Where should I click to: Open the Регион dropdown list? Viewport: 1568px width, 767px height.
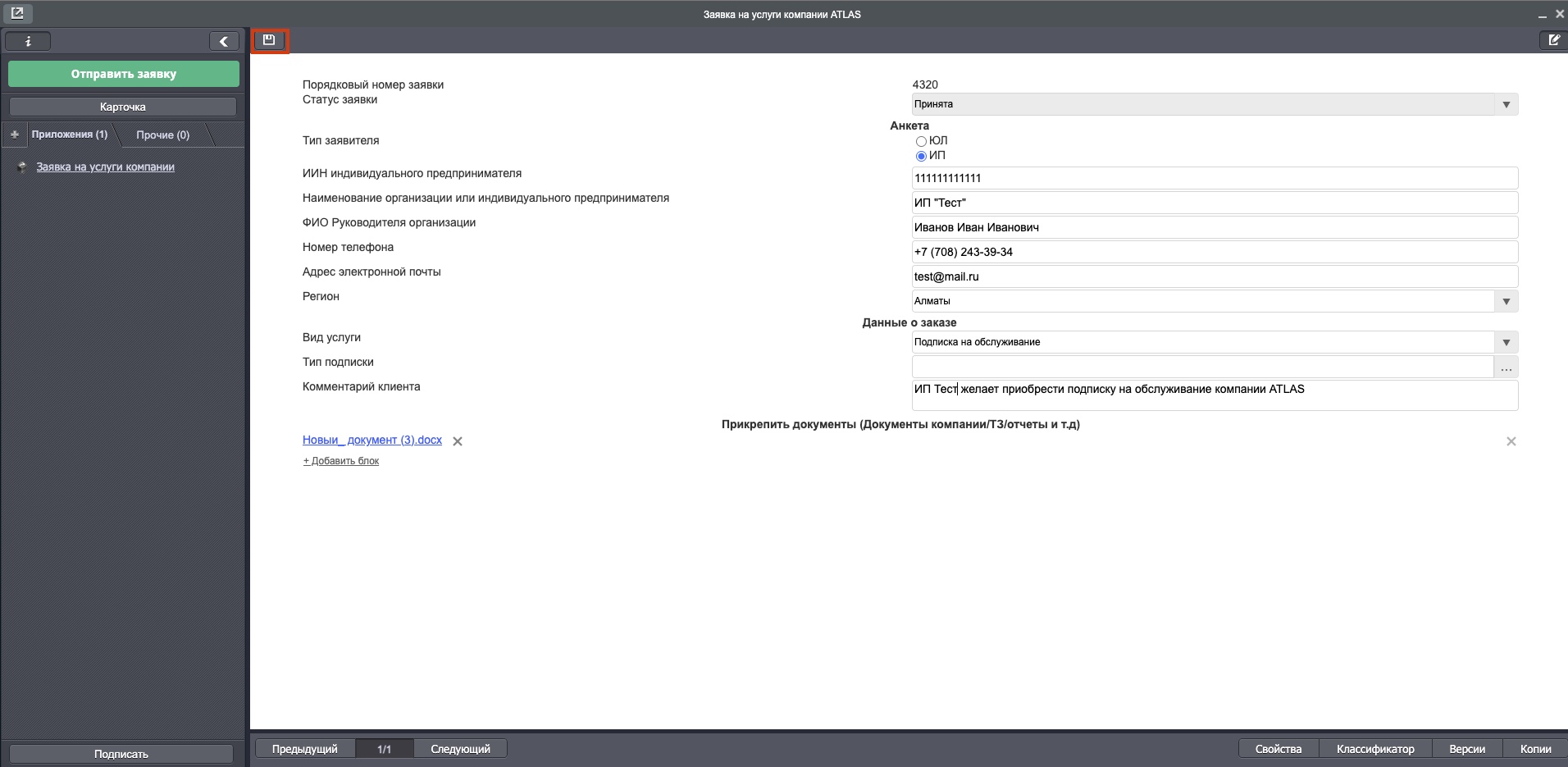[1506, 301]
